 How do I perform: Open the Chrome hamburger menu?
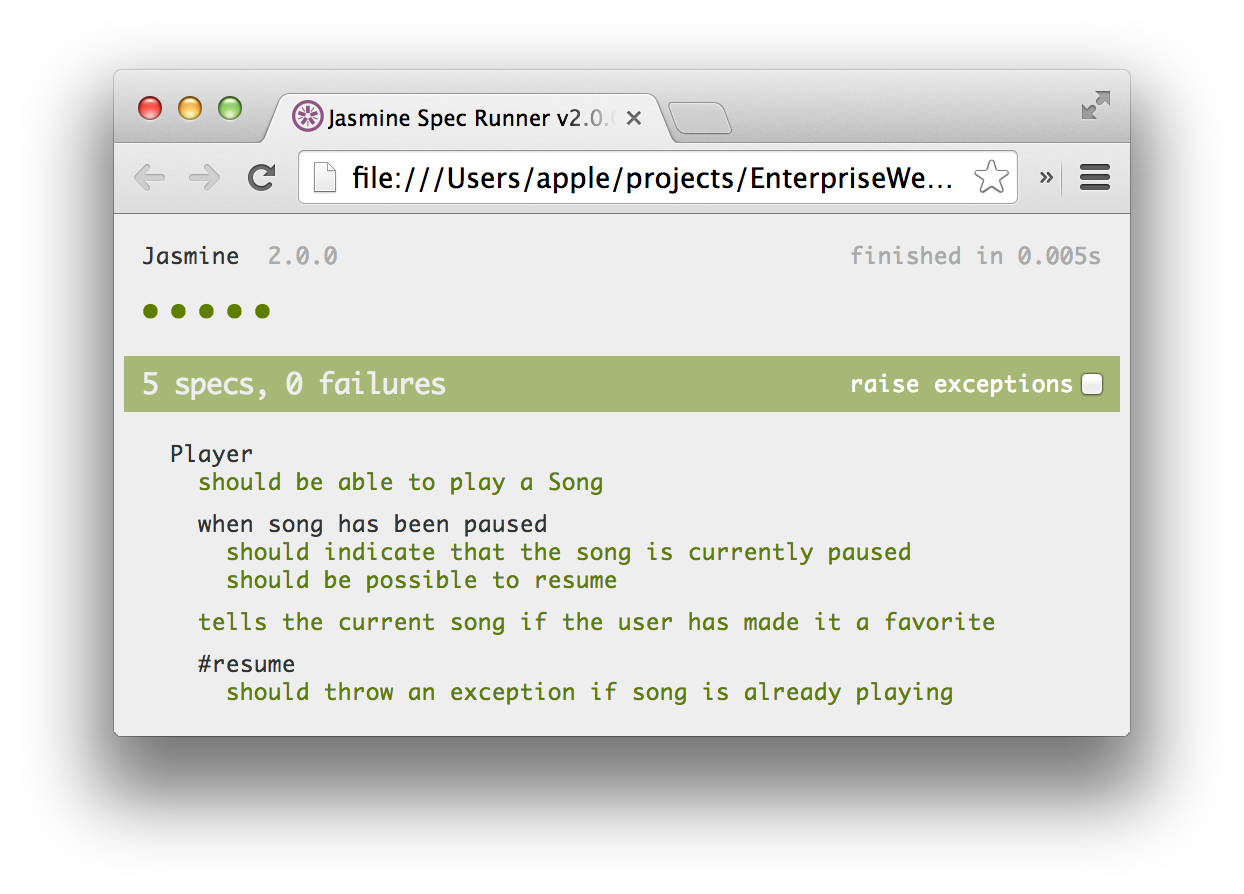(1094, 177)
